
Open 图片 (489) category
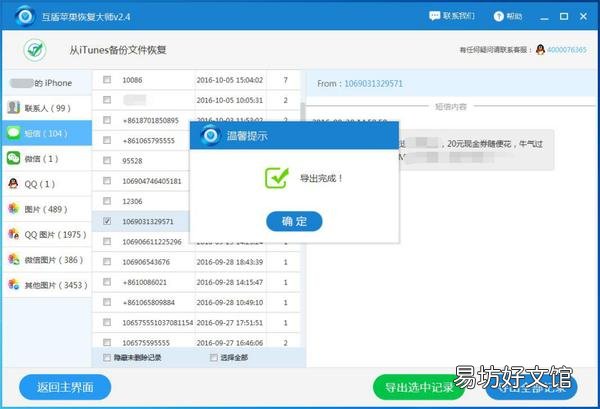pos(47,209)
